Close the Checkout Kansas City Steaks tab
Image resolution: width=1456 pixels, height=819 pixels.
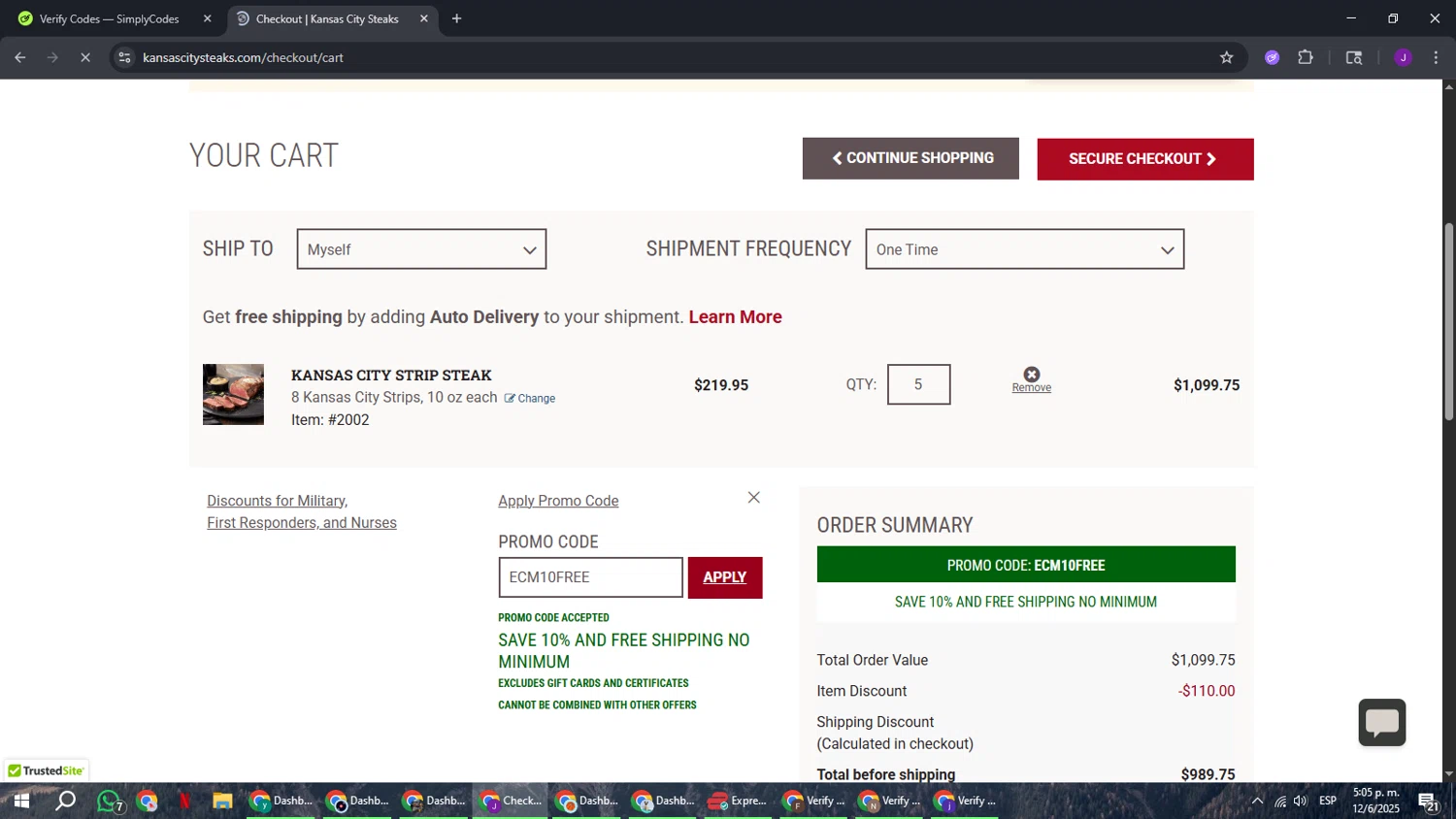[x=423, y=18]
